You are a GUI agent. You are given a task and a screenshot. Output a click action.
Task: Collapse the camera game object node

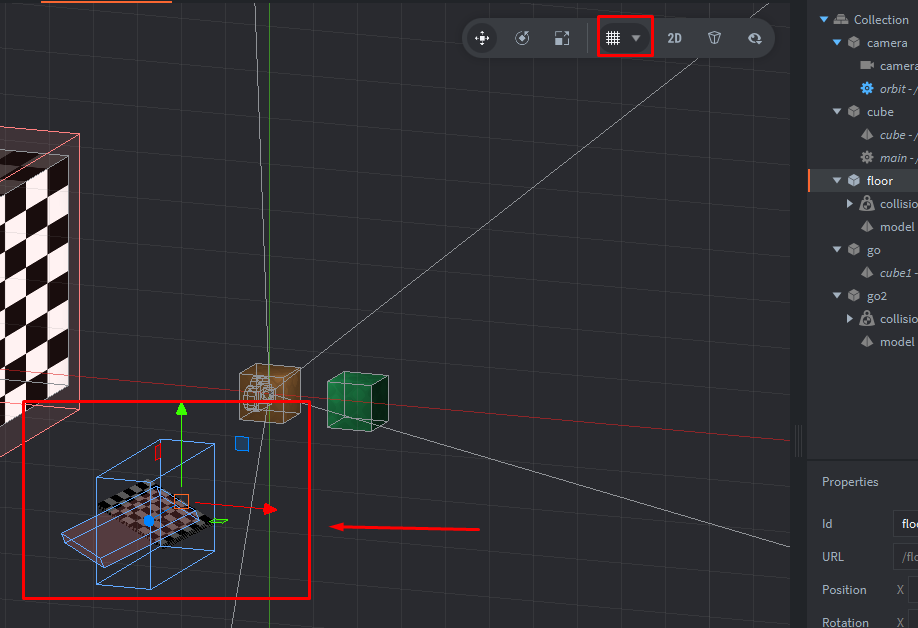tap(837, 43)
